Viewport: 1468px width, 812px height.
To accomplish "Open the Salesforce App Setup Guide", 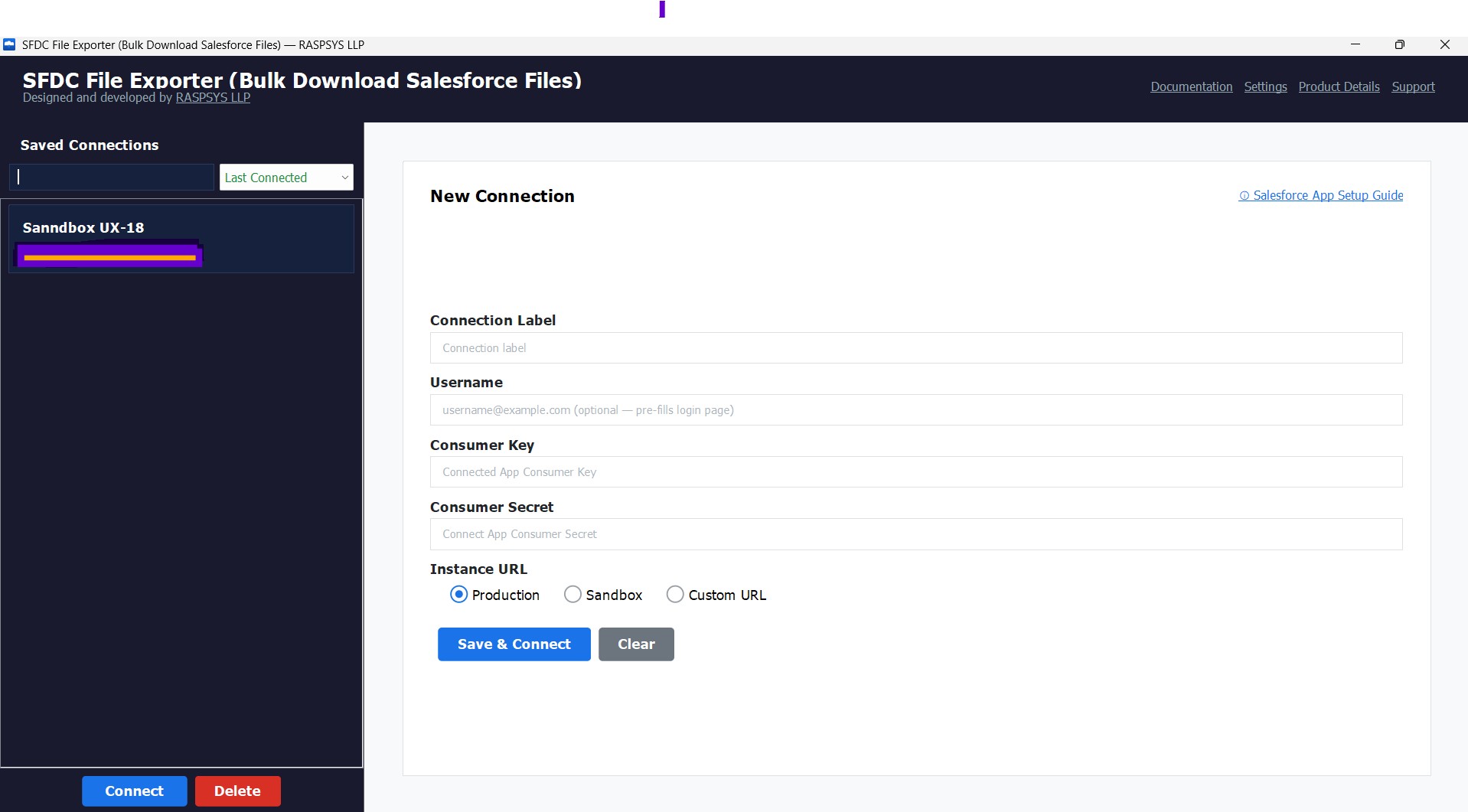I will [x=1328, y=195].
